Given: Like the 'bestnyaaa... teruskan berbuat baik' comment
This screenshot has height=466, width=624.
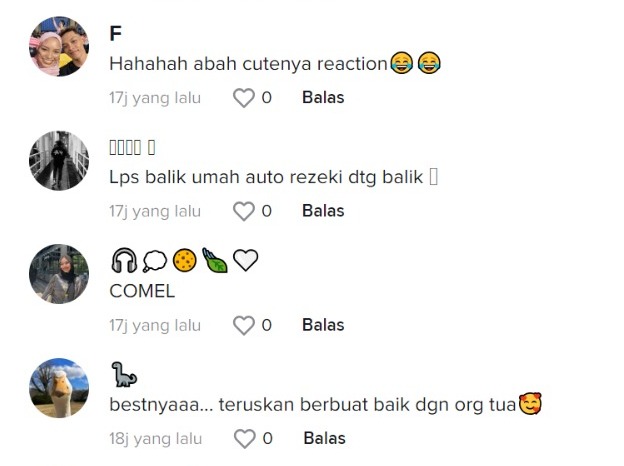Looking at the screenshot, I should 244,439.
